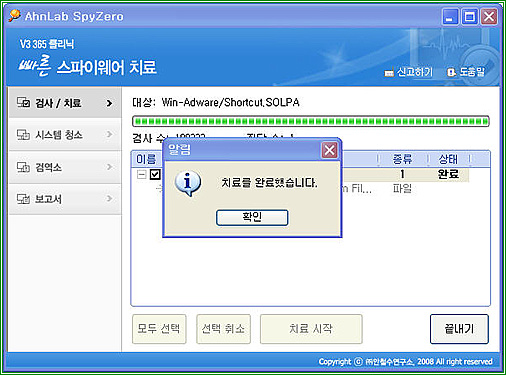
Task: Click the 선택 취소 button
Action: click(223, 329)
